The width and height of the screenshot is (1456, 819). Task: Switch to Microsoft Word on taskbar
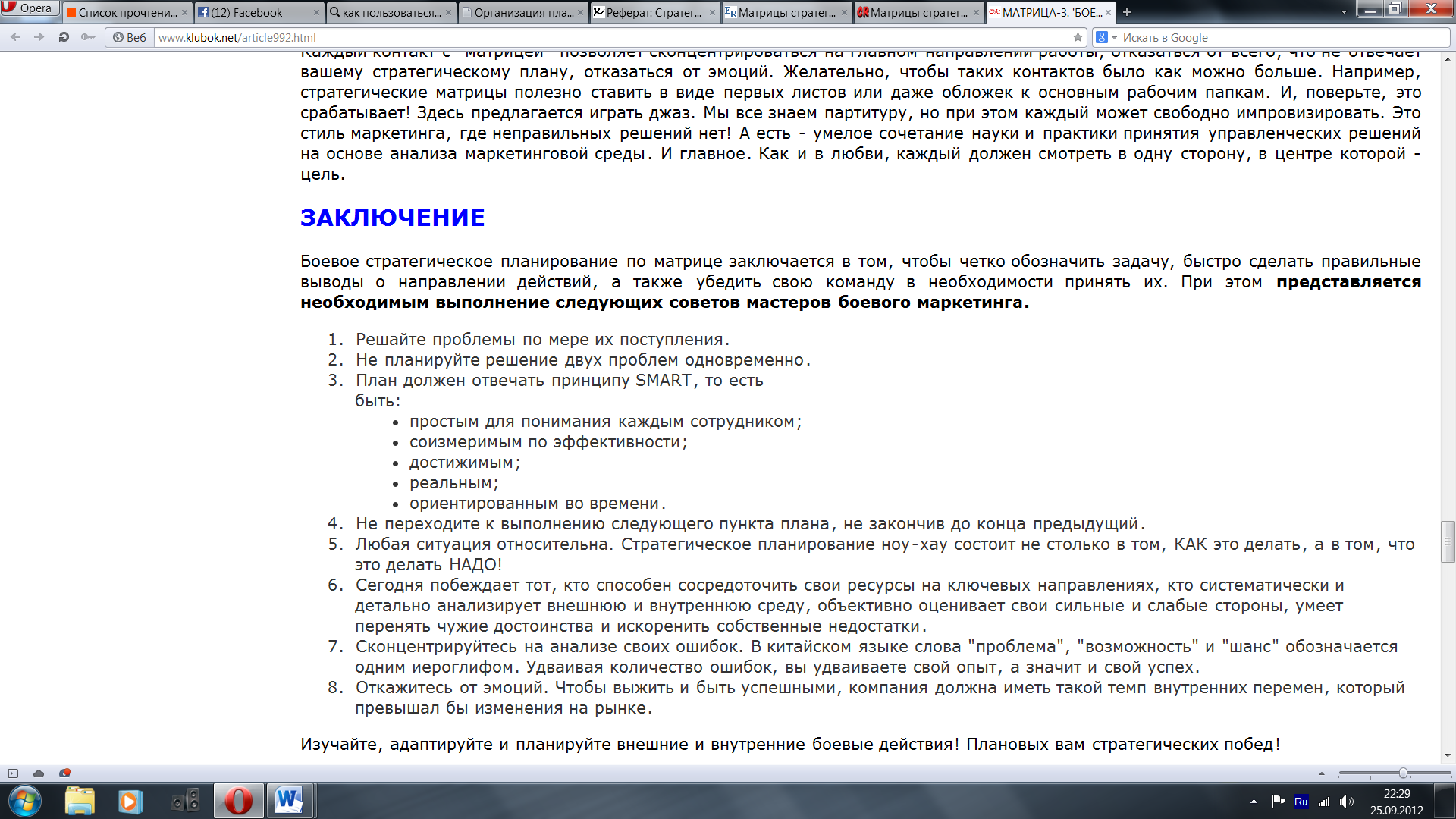[289, 802]
